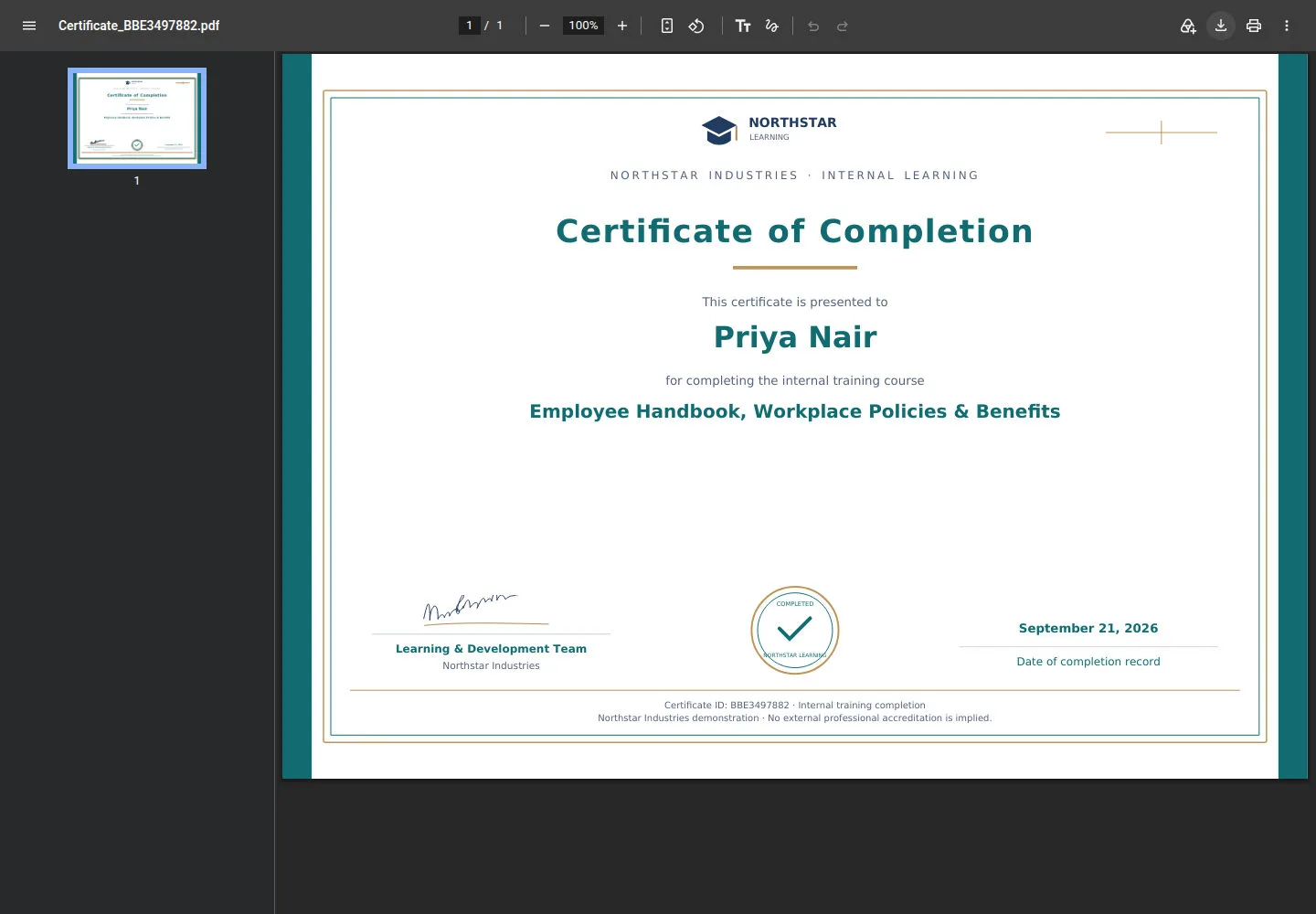This screenshot has width=1316, height=914.
Task: Click the September 21, 2026 date text
Action: pyautogui.click(x=1088, y=628)
